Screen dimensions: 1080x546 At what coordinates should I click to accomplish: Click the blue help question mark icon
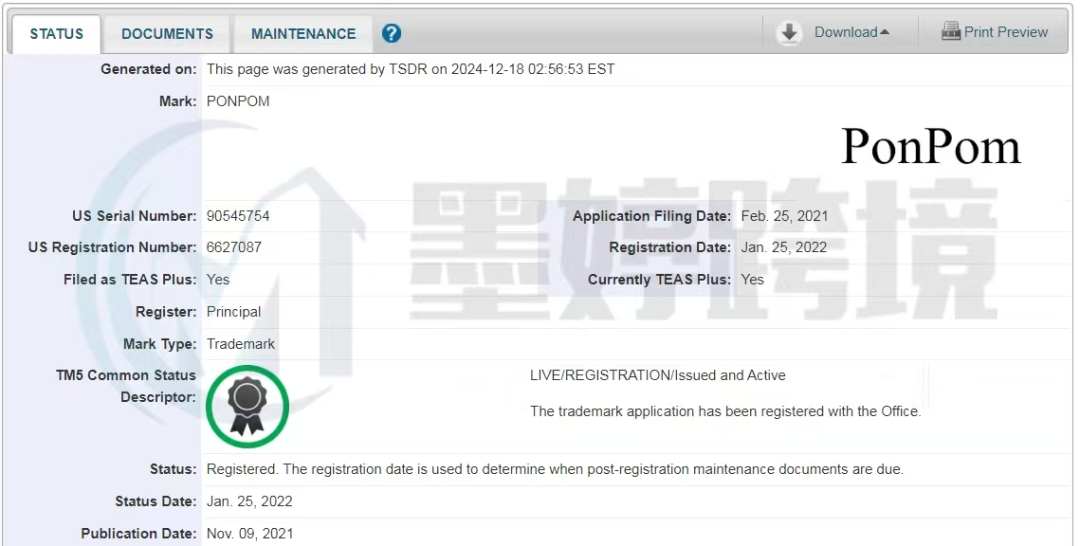[x=391, y=34]
